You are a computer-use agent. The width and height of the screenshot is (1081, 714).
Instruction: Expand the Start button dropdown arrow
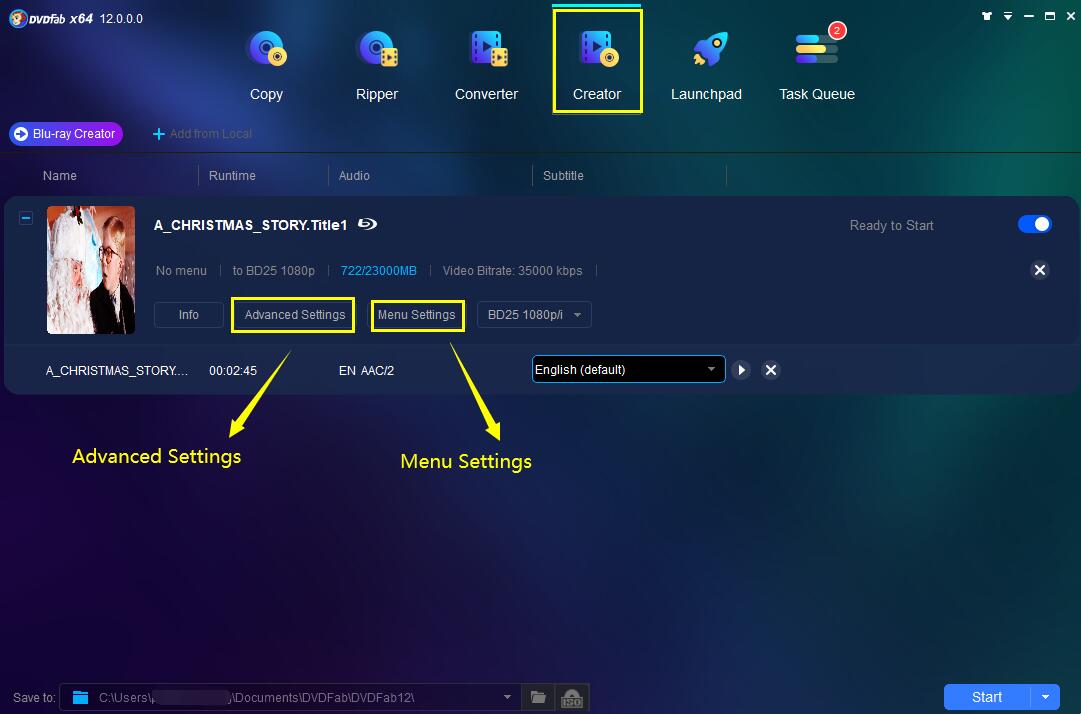pyautogui.click(x=1045, y=697)
